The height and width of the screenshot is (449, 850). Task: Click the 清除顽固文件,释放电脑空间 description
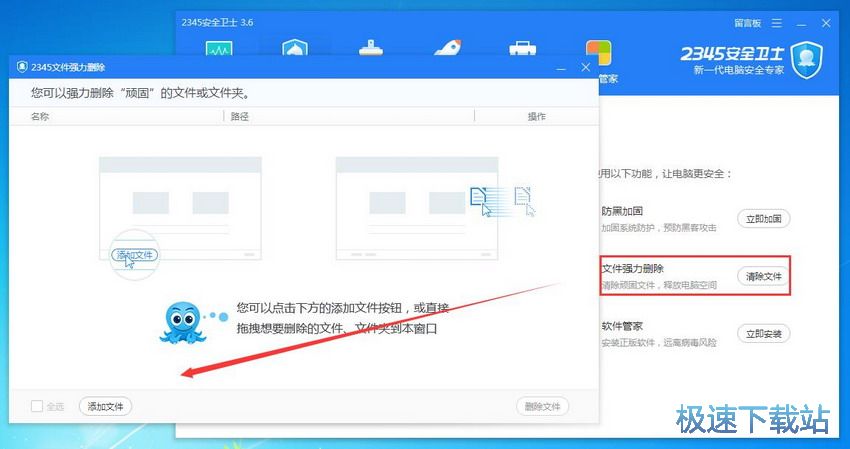659,285
